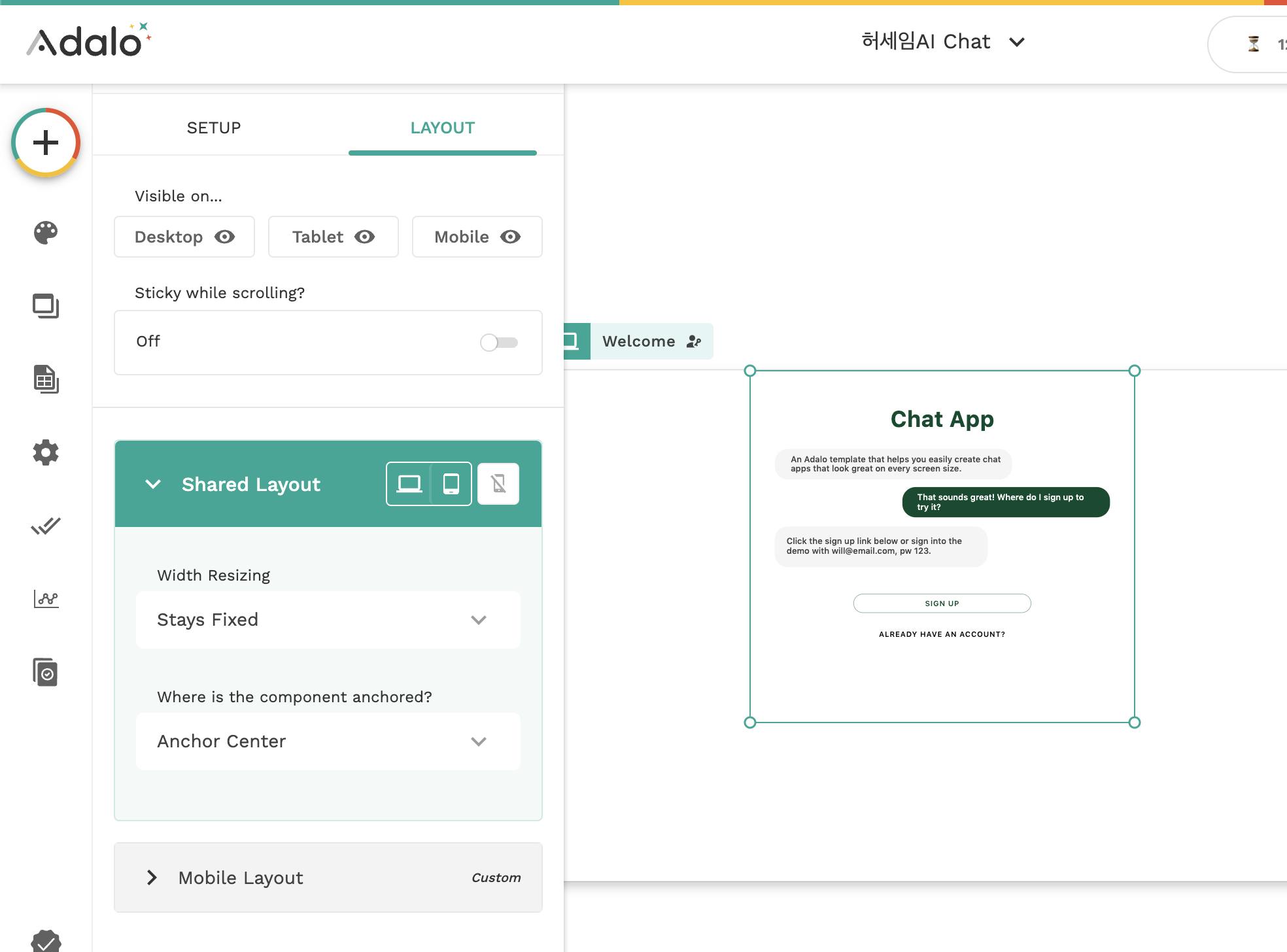The width and height of the screenshot is (1287, 952).
Task: Open the database collections icon
Action: click(46, 379)
